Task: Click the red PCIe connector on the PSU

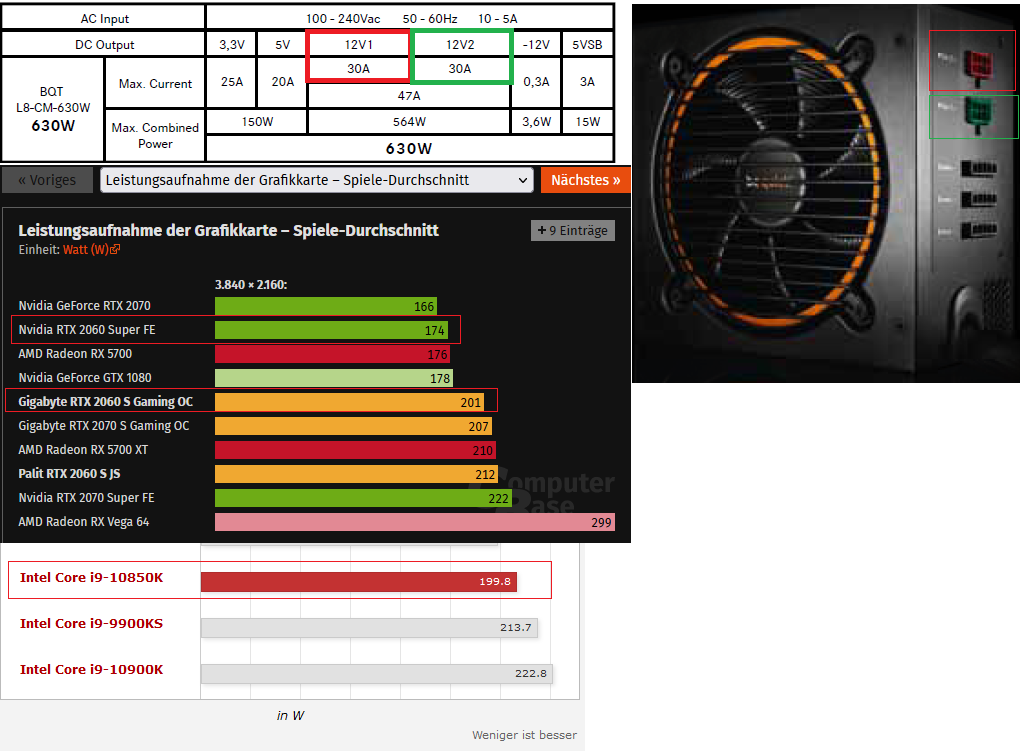Action: [977, 65]
